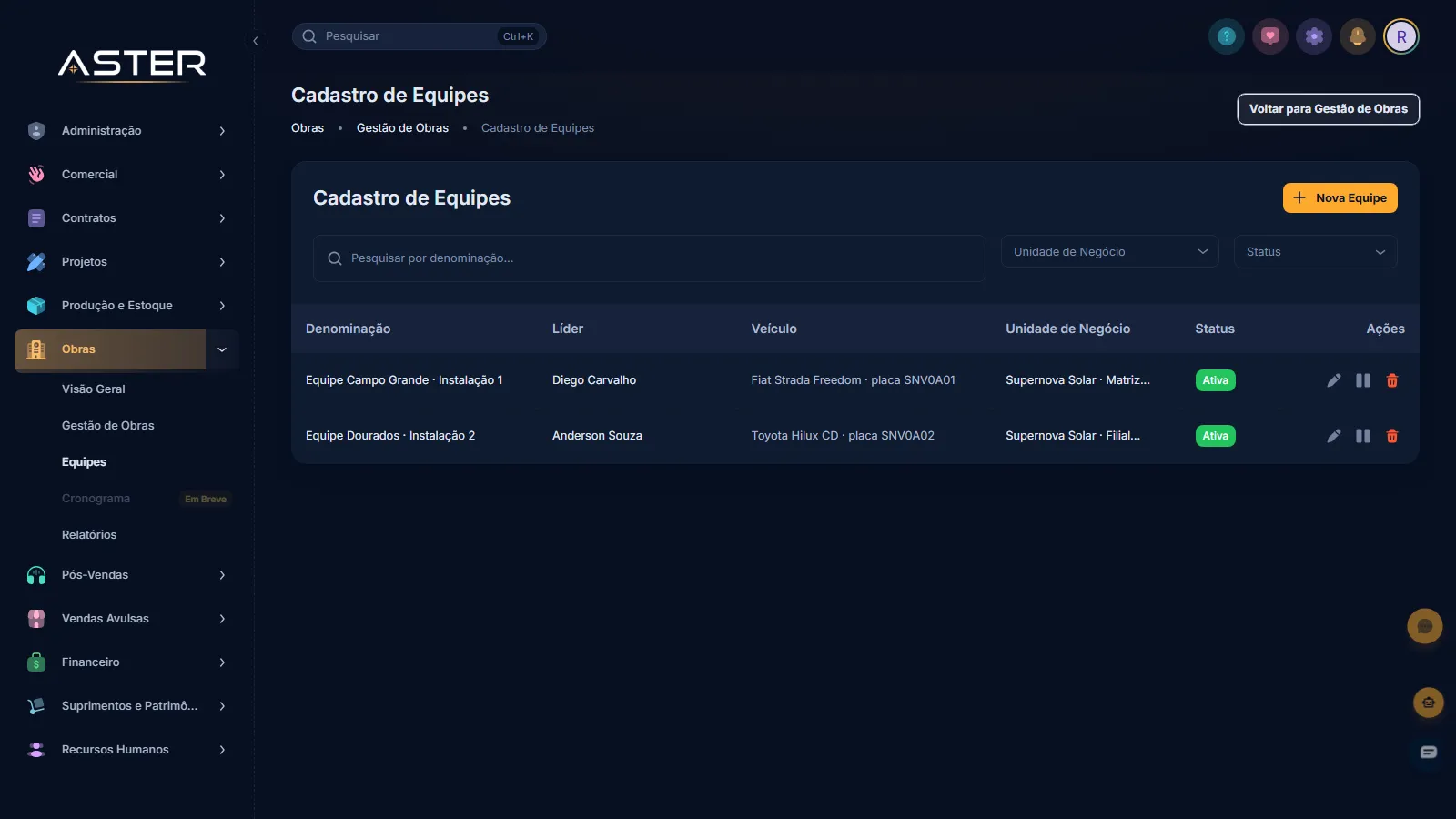Open the help question mark icon
Screen dimensions: 1456x819
point(1227,36)
